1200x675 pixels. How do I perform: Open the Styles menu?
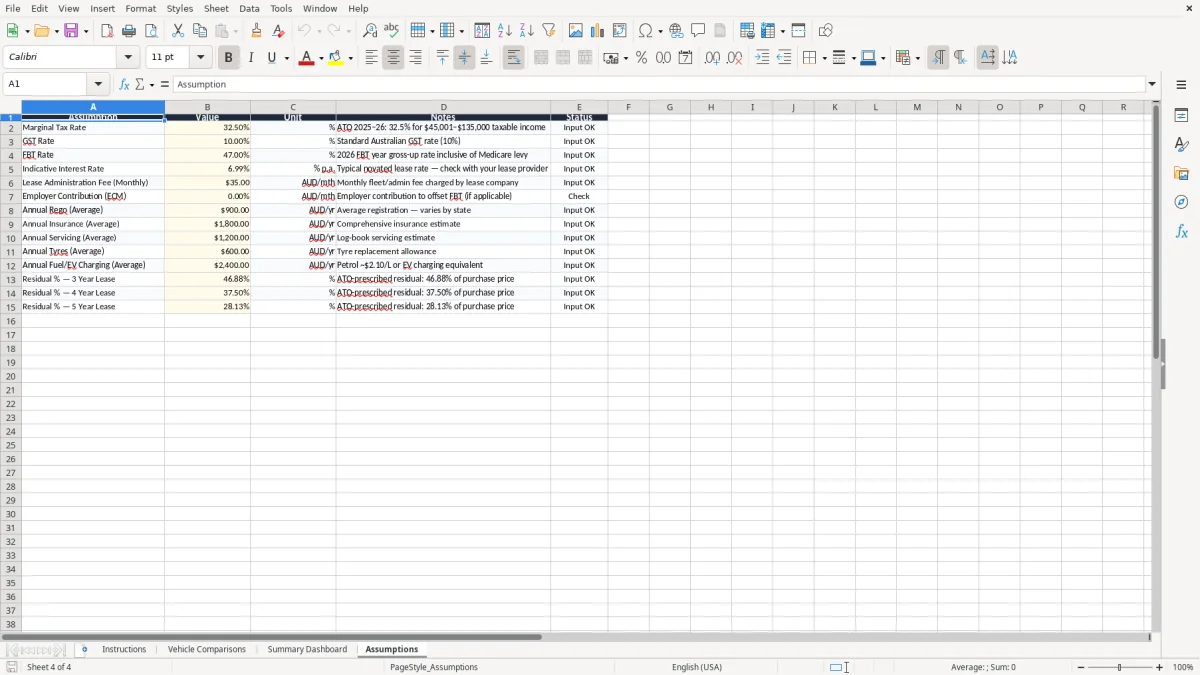click(x=180, y=8)
